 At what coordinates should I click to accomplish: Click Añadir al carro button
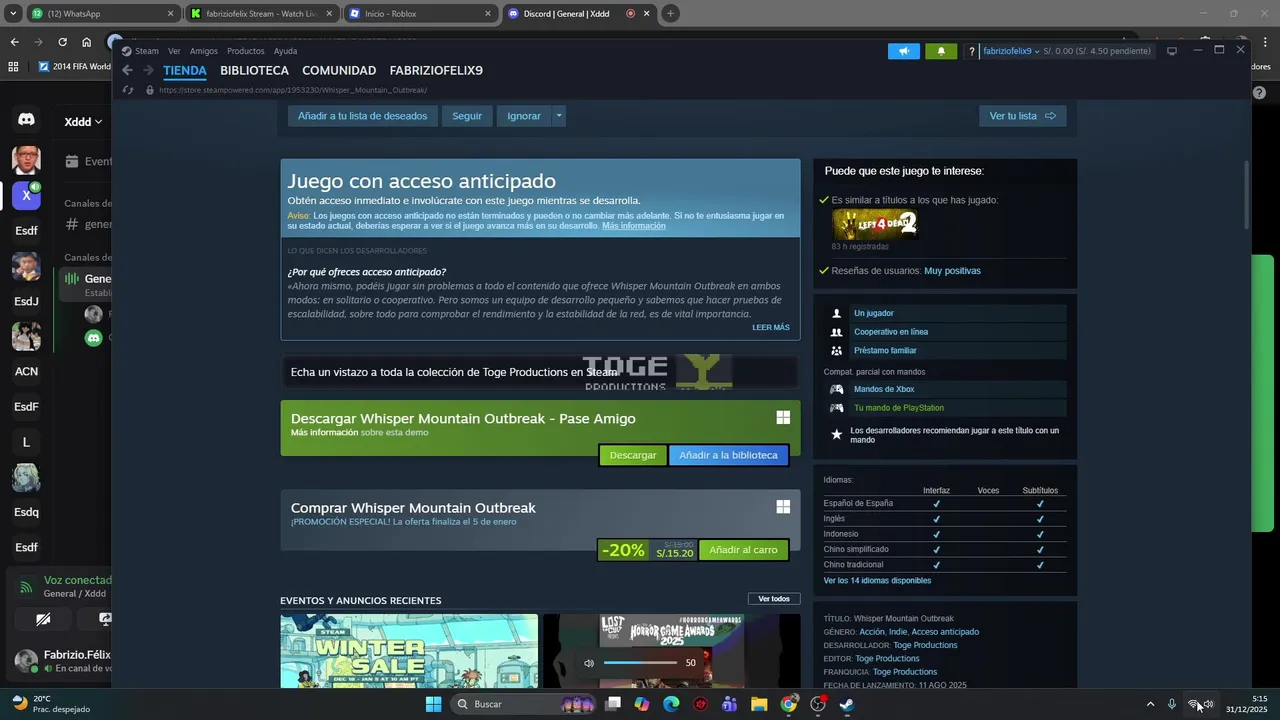[x=743, y=550]
